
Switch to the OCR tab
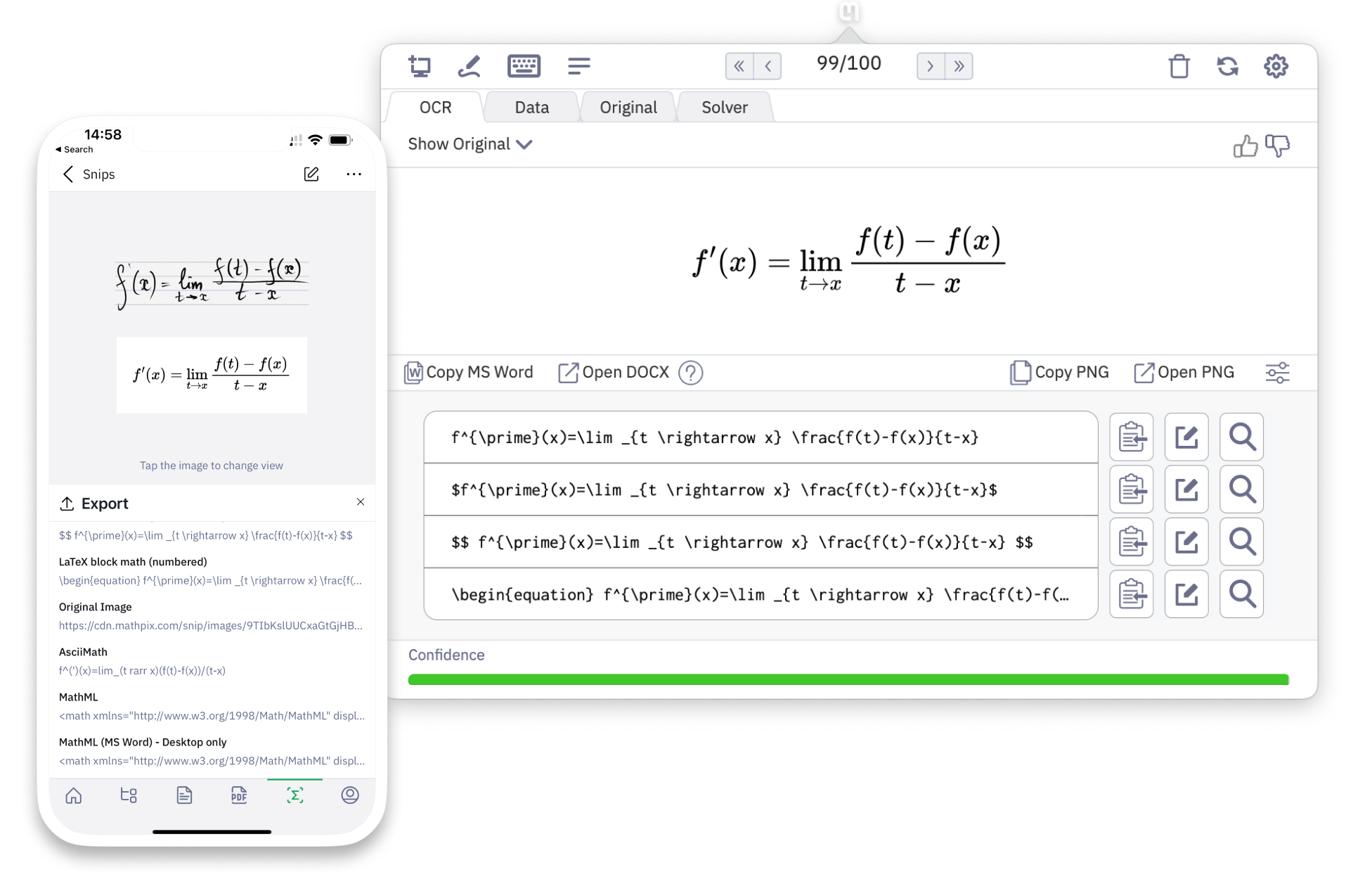tap(436, 107)
